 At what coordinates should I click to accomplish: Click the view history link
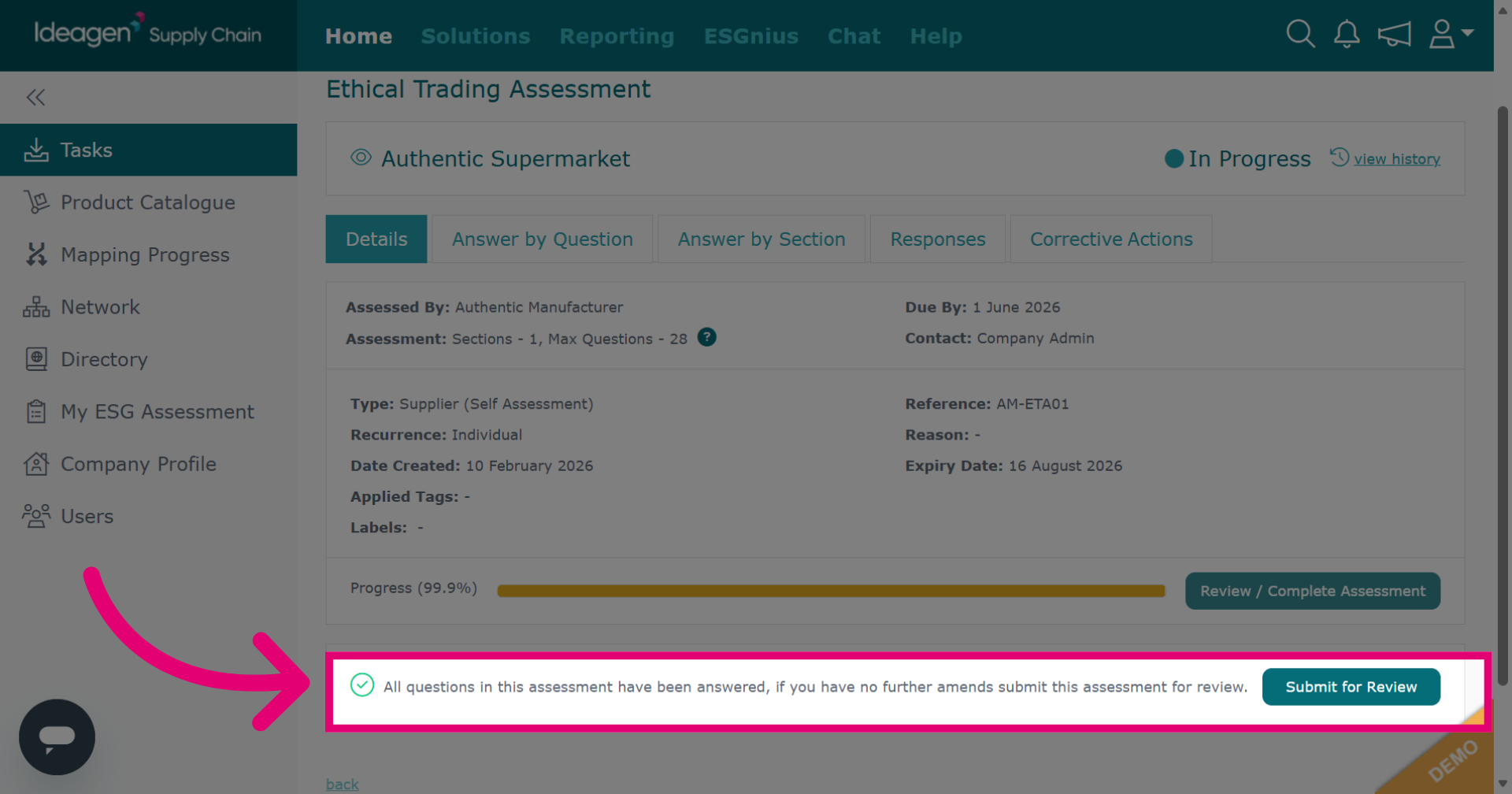click(x=1397, y=159)
